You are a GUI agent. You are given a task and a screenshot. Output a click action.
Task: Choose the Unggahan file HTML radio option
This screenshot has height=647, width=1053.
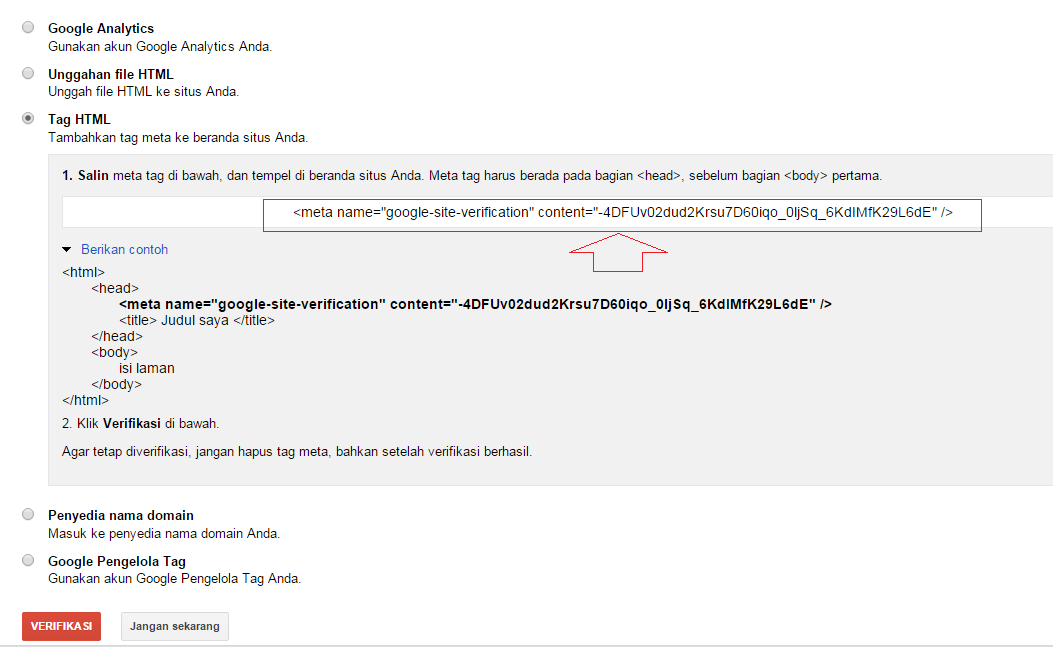point(28,73)
